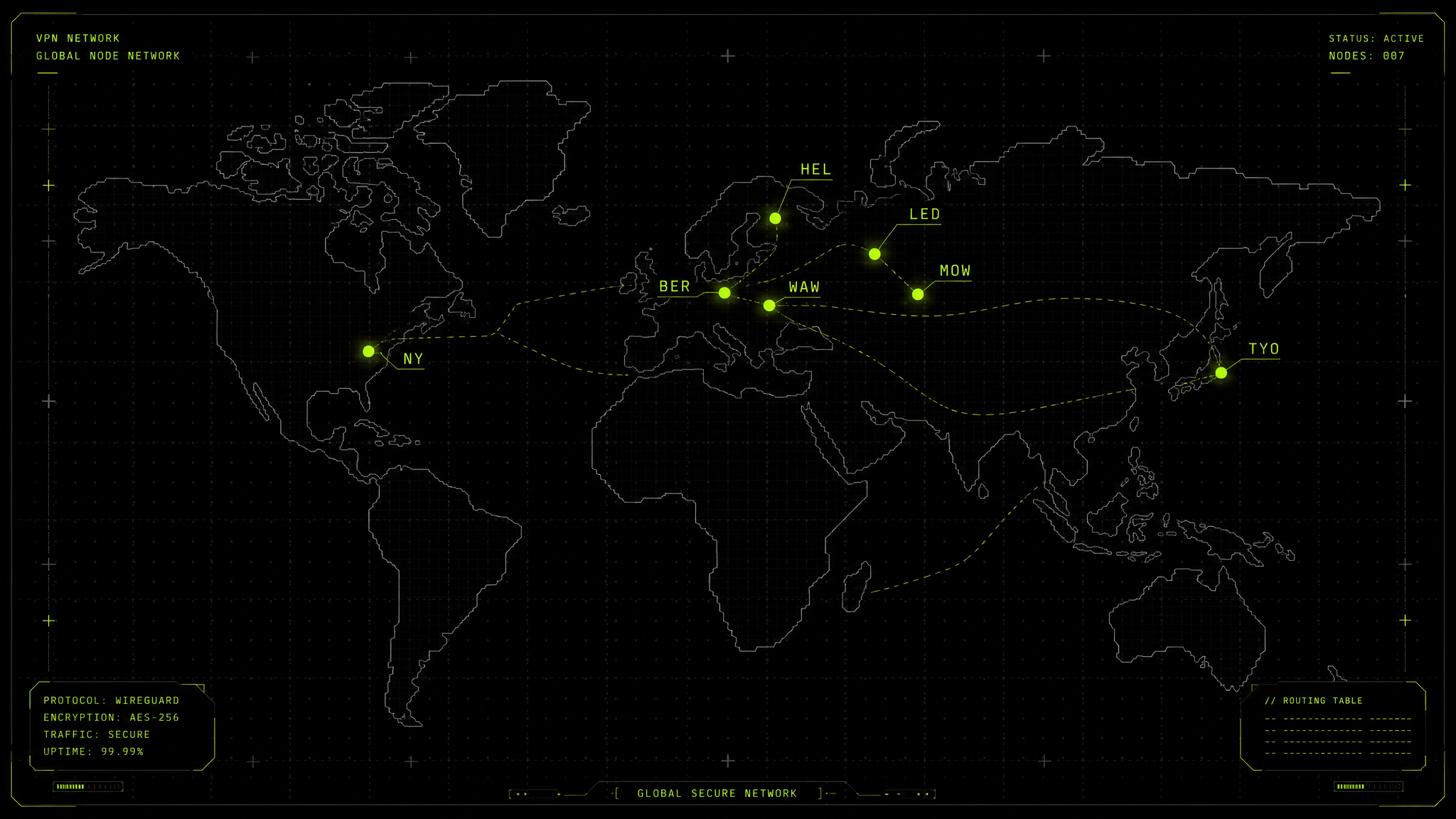Click the LED node marker
The image size is (1456, 819).
tap(874, 254)
